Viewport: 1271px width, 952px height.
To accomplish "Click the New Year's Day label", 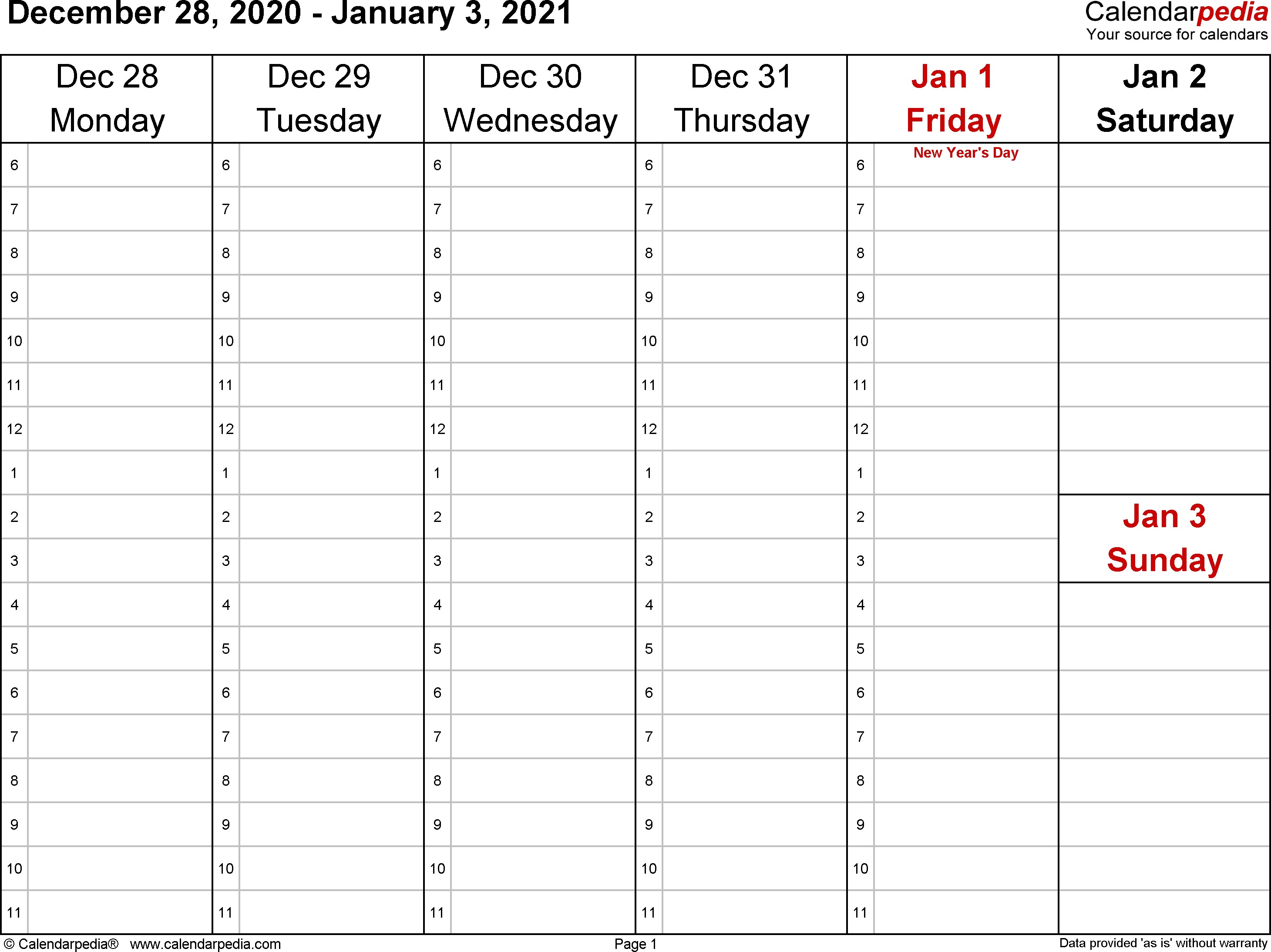I will click(x=951, y=154).
